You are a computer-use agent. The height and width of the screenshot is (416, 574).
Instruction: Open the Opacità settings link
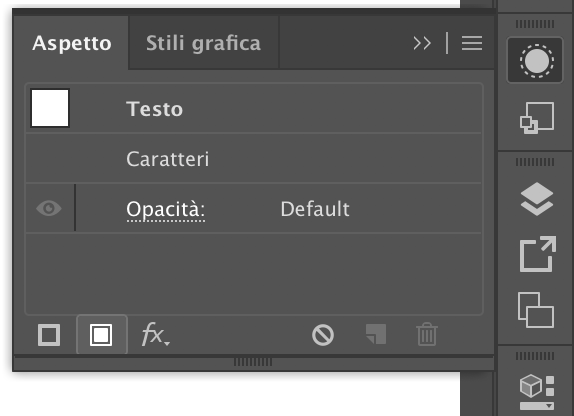[x=165, y=210]
